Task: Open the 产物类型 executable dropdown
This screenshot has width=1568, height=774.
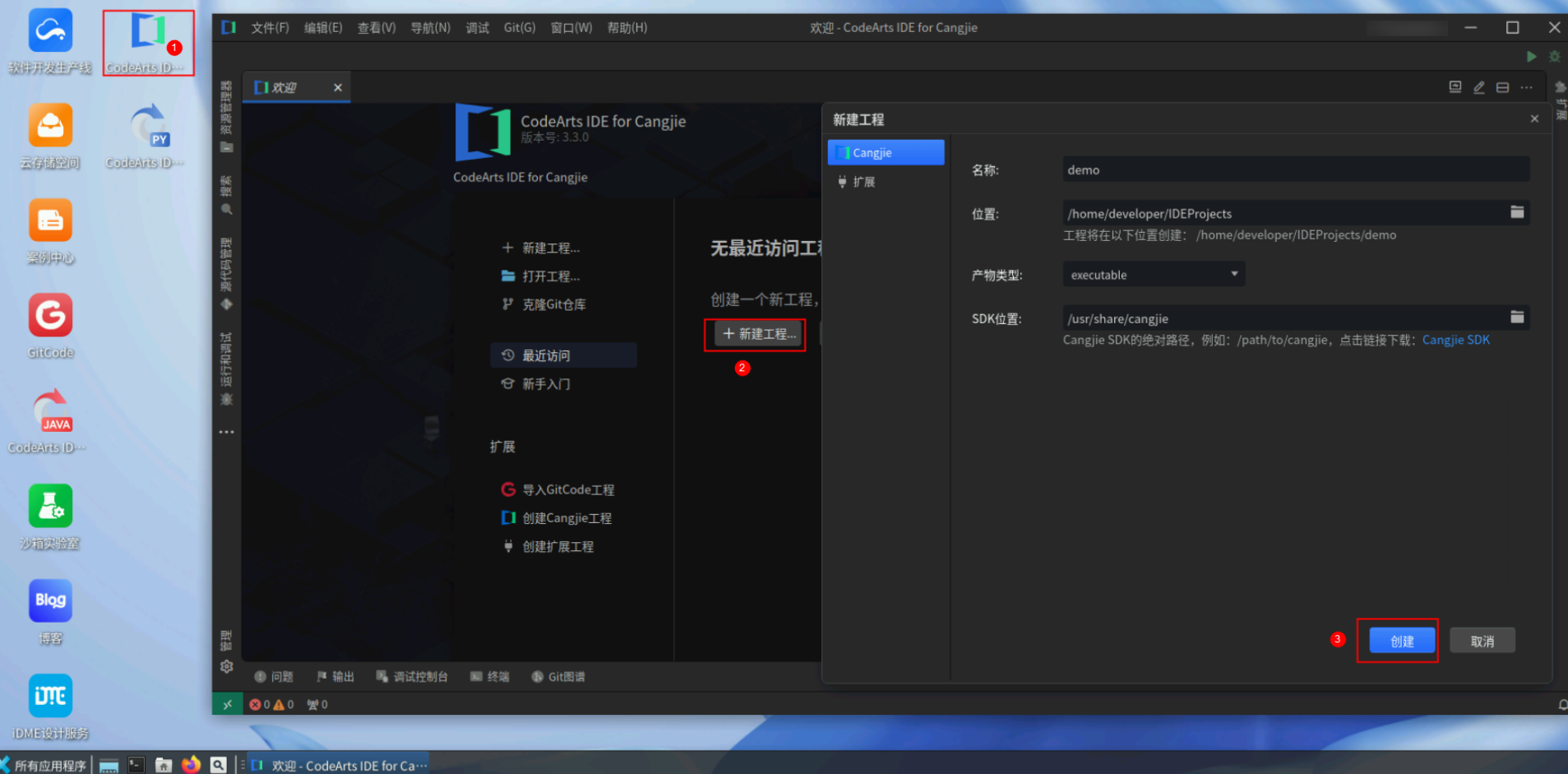Action: [x=1153, y=274]
